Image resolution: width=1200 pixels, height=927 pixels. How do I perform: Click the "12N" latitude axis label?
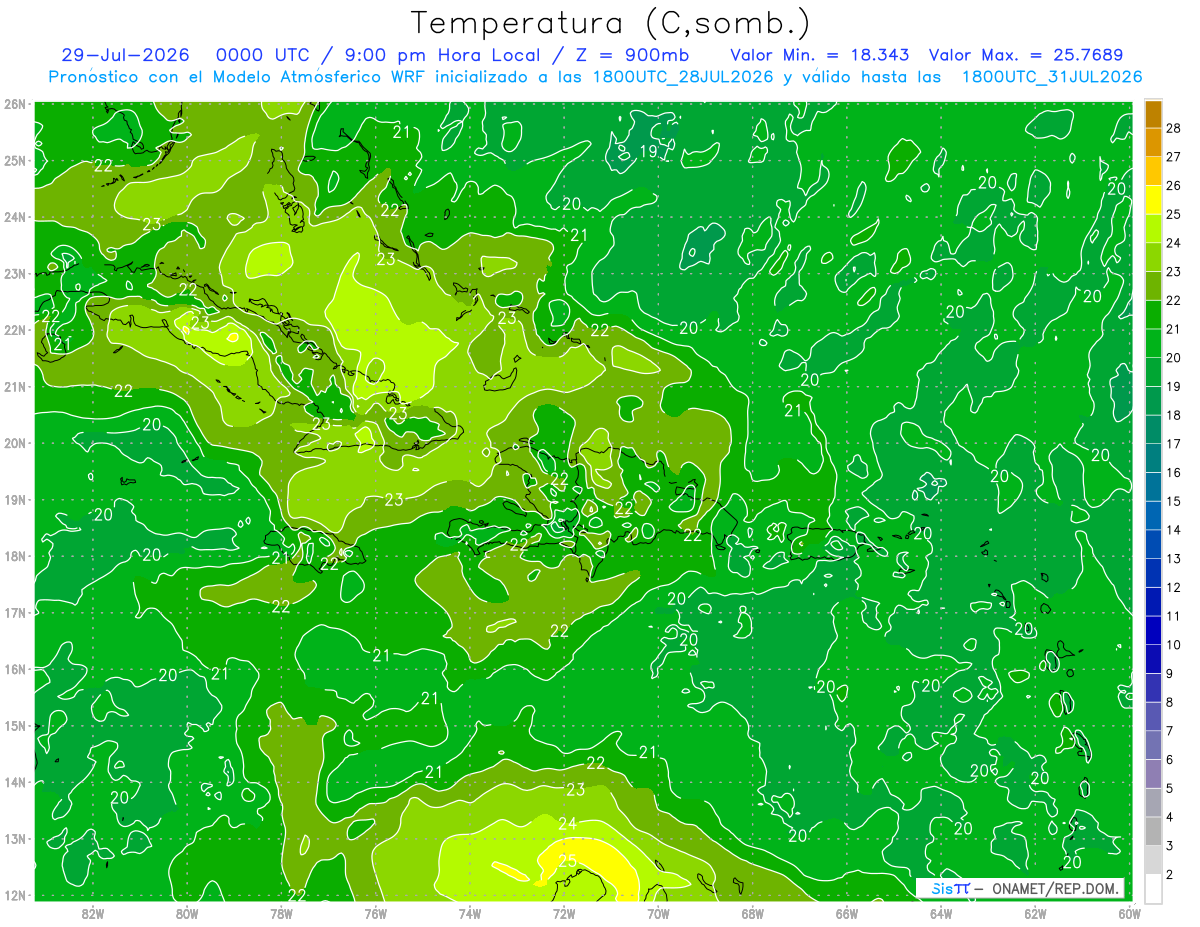14,895
